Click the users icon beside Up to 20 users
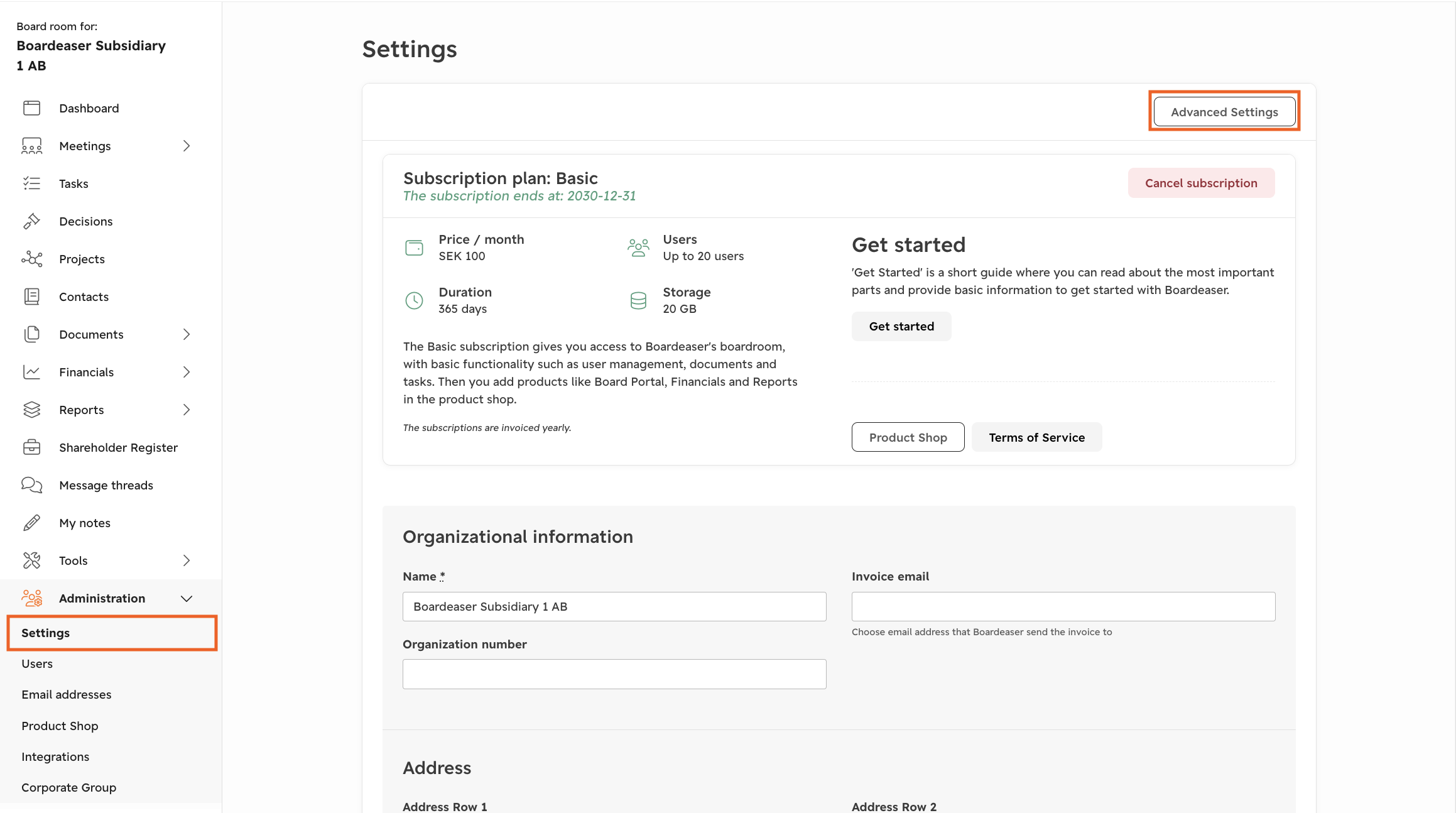The width and height of the screenshot is (1456, 813). coord(638,248)
